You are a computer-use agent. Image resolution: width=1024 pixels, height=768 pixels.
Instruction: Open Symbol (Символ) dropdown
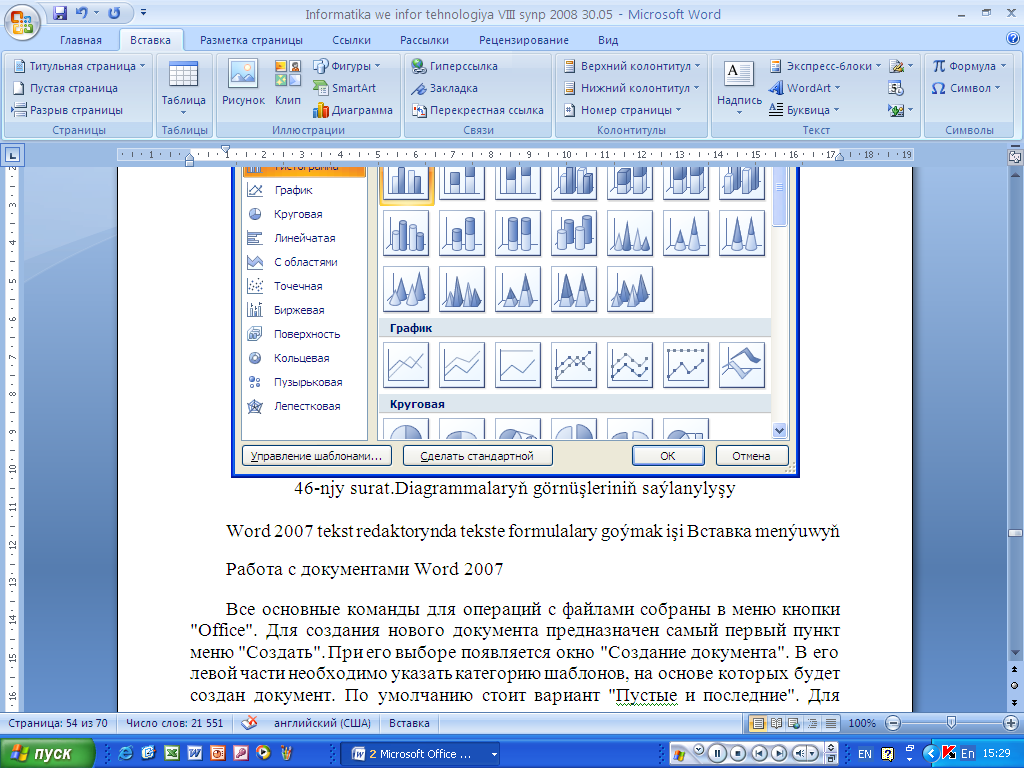pos(966,88)
